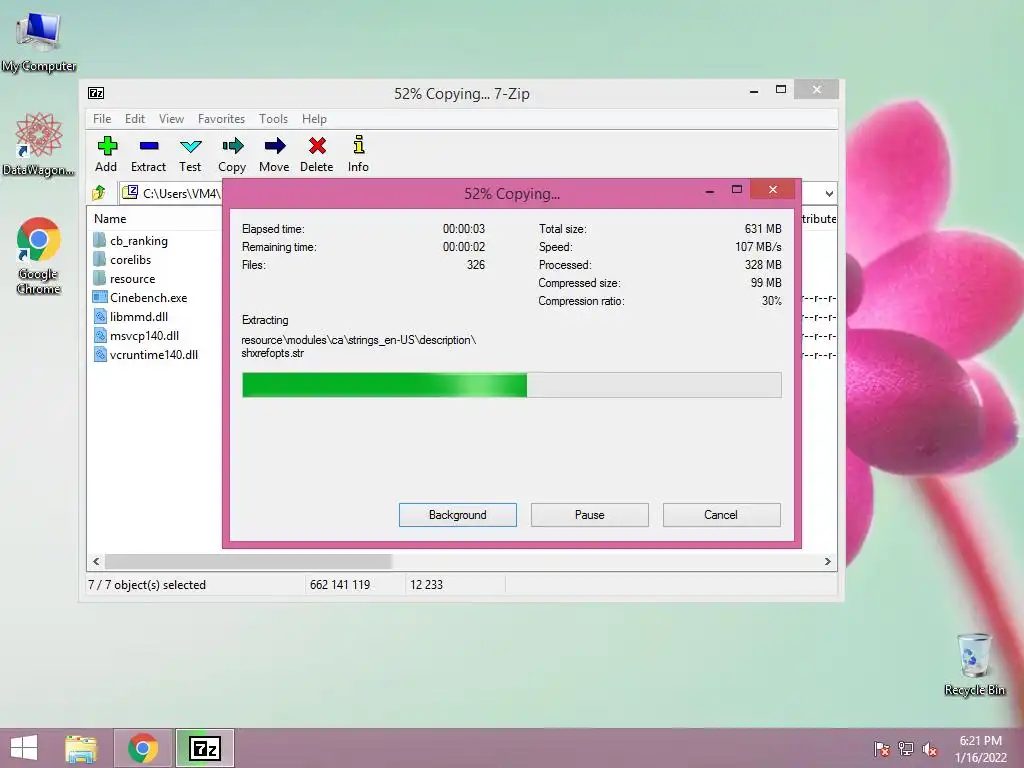Open Google Chrome desktop shortcut
Screen dimensions: 1024x768
pyautogui.click(x=39, y=255)
